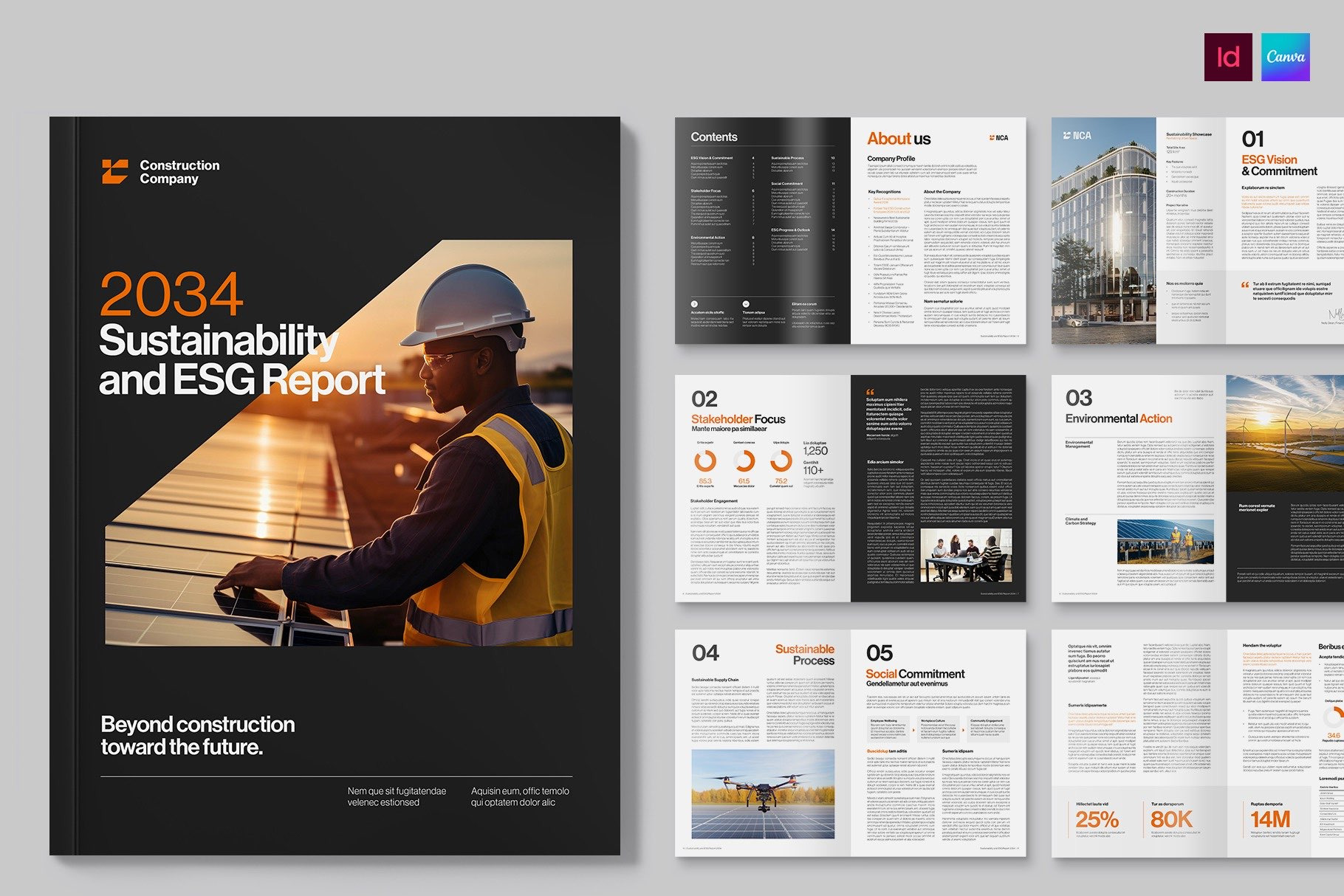Select the donut chart labeled 61.5
This screenshot has width=1344, height=896.
pyautogui.click(x=744, y=461)
